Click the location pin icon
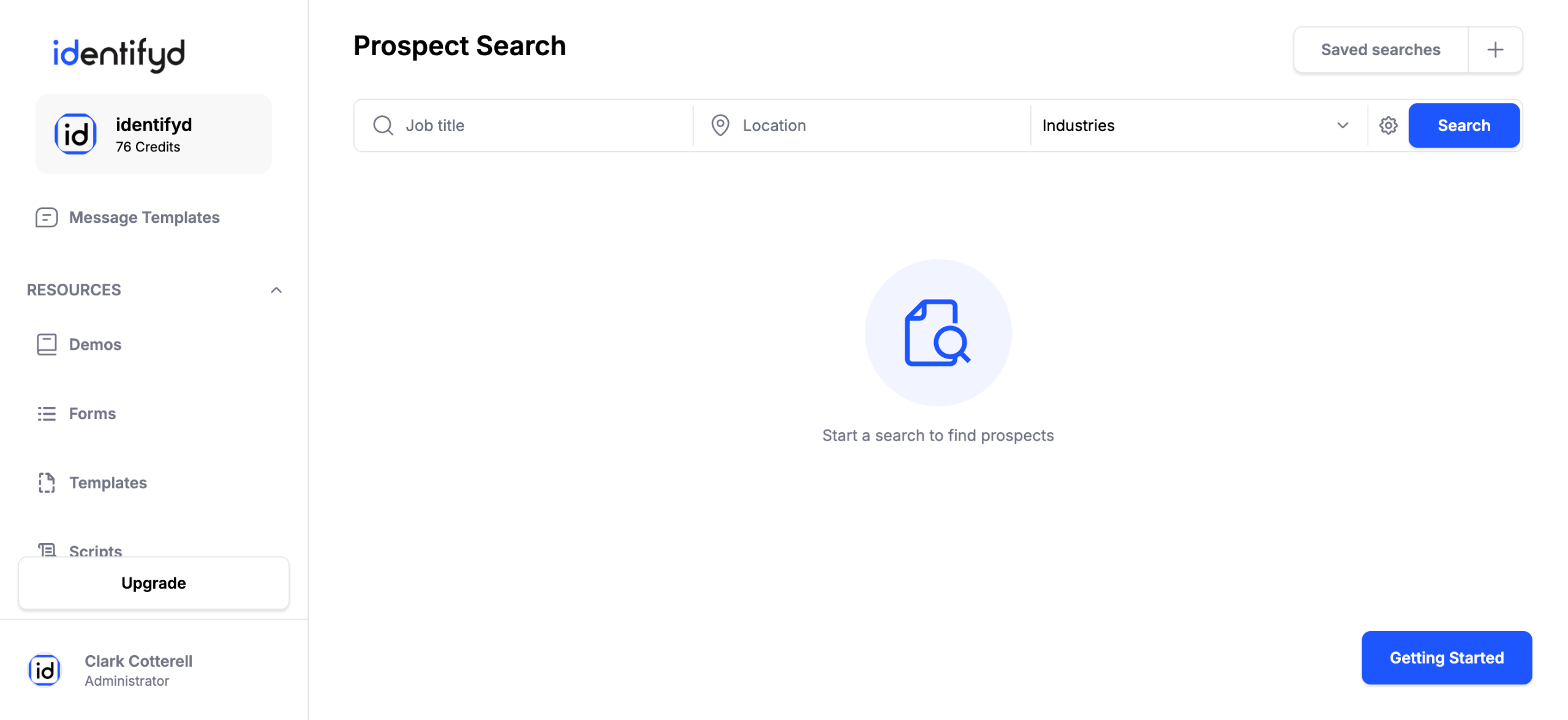This screenshot has height=720, width=1568. pyautogui.click(x=720, y=126)
